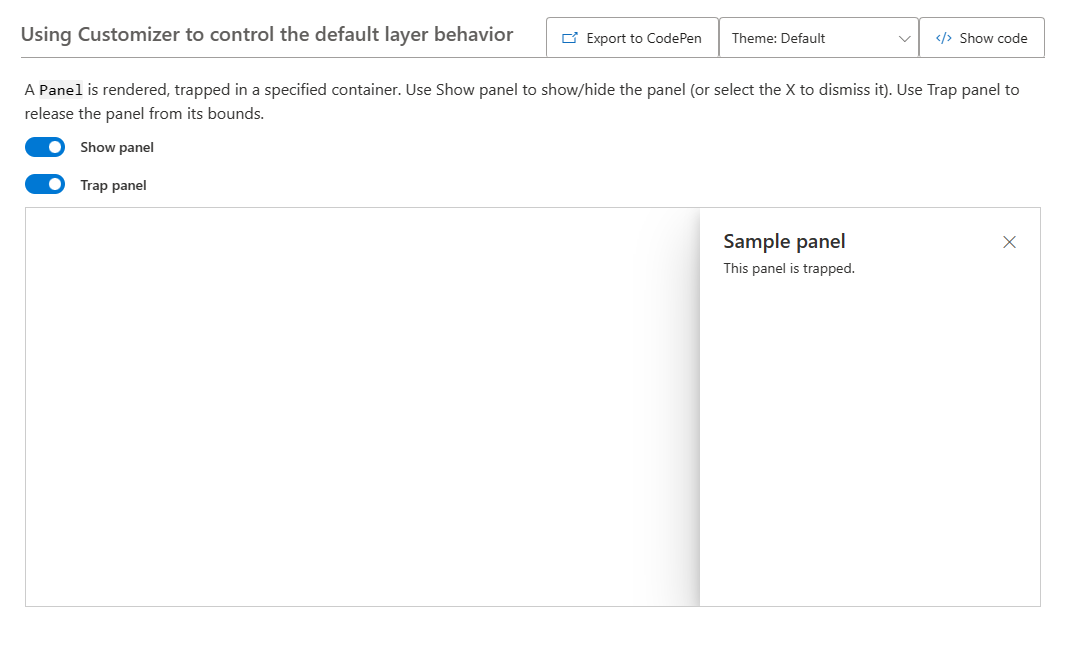Select the code-styled Panel text in description
The height and width of the screenshot is (660, 1067).
click(60, 89)
